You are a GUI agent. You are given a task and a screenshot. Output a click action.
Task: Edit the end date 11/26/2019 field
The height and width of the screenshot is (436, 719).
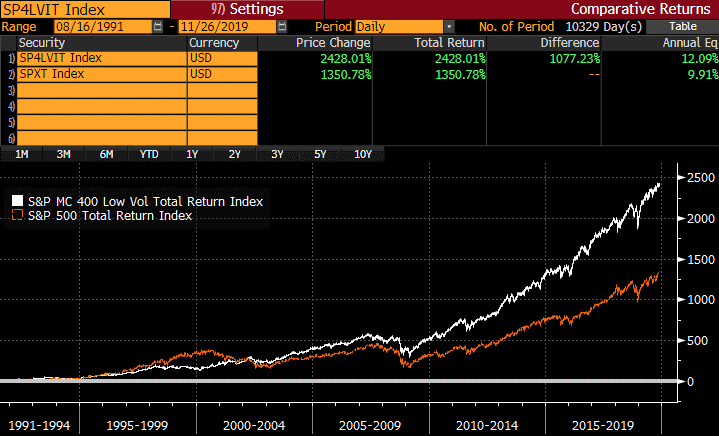coord(227,27)
